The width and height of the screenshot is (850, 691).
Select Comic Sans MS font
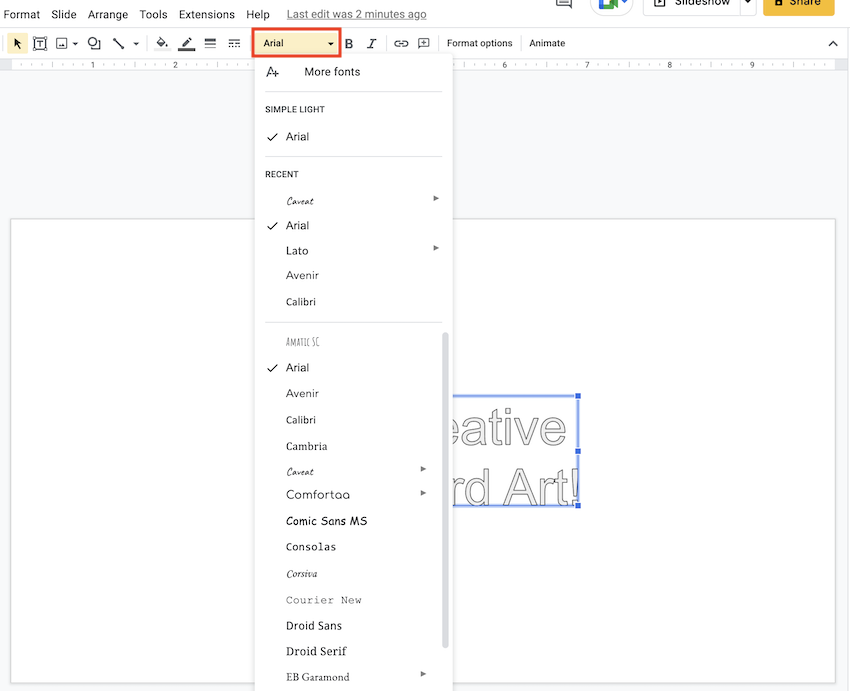pyautogui.click(x=326, y=521)
